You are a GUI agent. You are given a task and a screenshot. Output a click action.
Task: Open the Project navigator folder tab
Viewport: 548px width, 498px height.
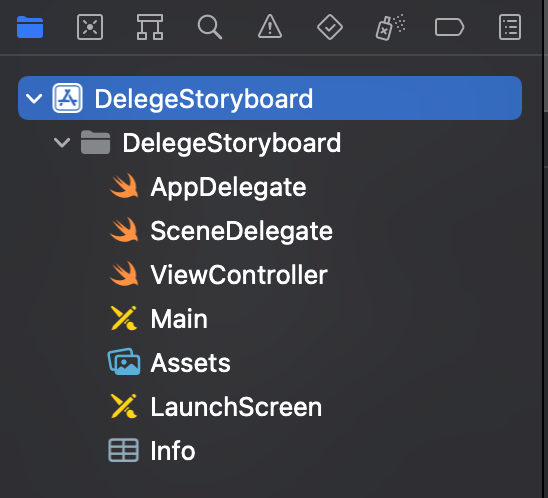(30, 27)
